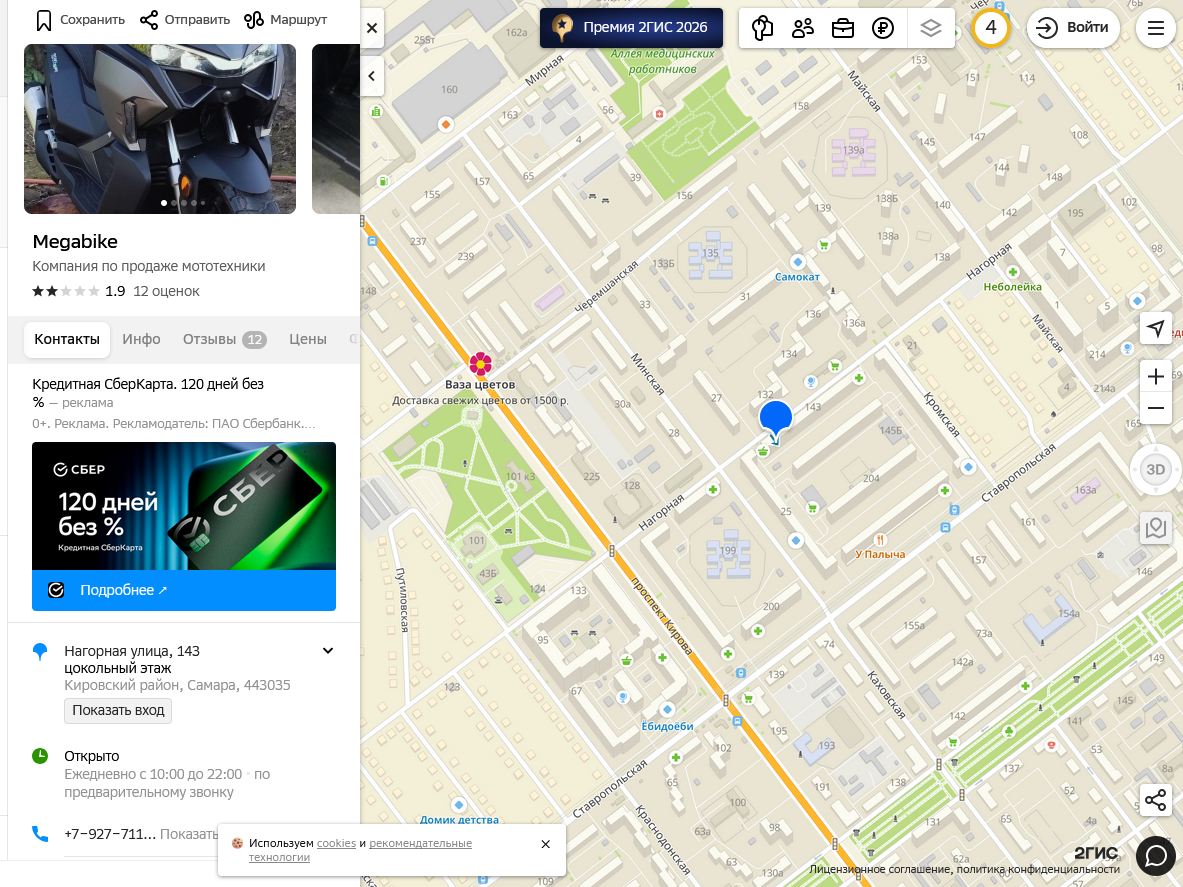Open the Megabike scooter photo thumbnail

160,129
